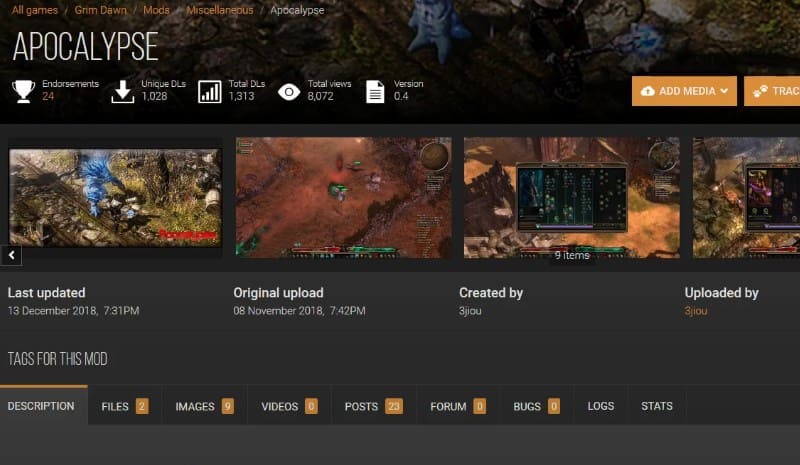View the Bugs tab
Screen dimensions: 800x465
(x=536, y=406)
